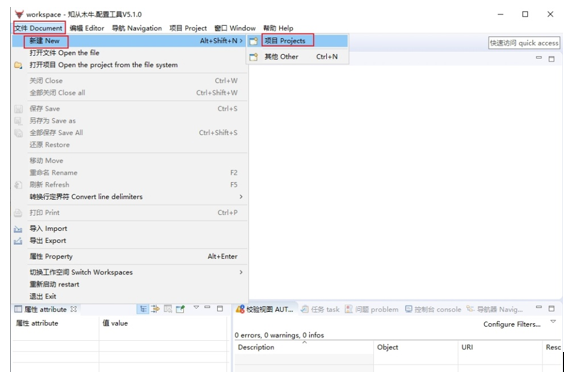
Task: Click the icon beside 全部保存 Save All
Action: point(18,133)
